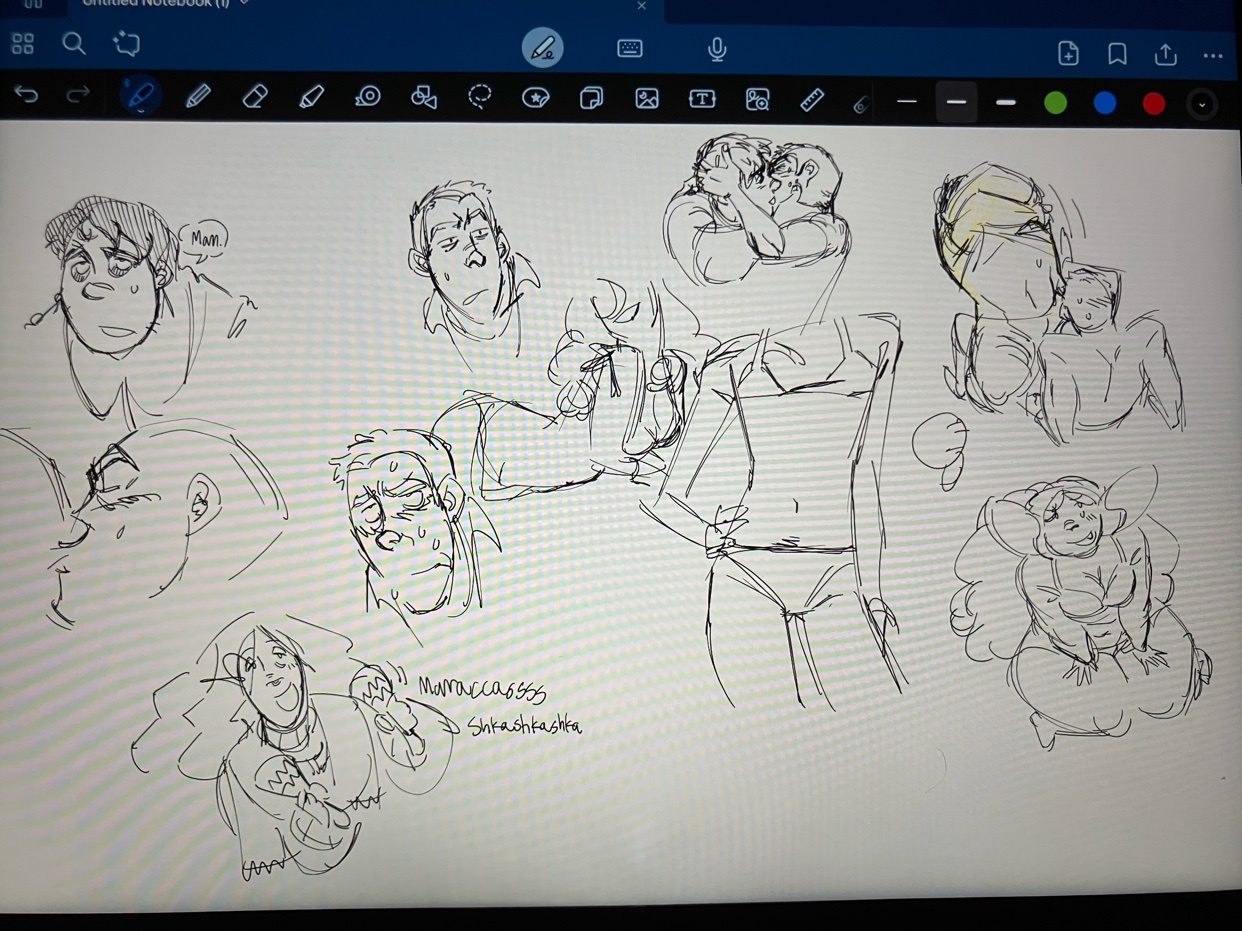Screen dimensions: 1242x931
Task: Select the Lasso selection tool
Action: pyautogui.click(x=480, y=97)
